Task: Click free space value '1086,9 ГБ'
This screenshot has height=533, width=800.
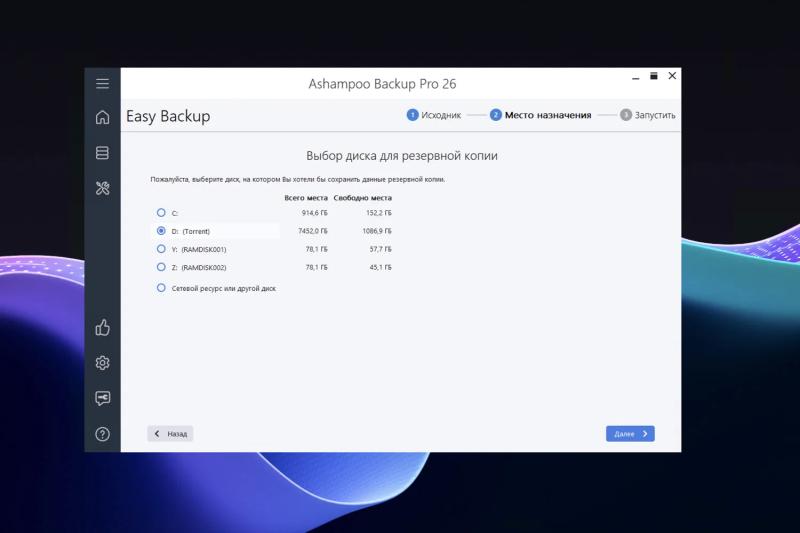Action: tap(377, 231)
